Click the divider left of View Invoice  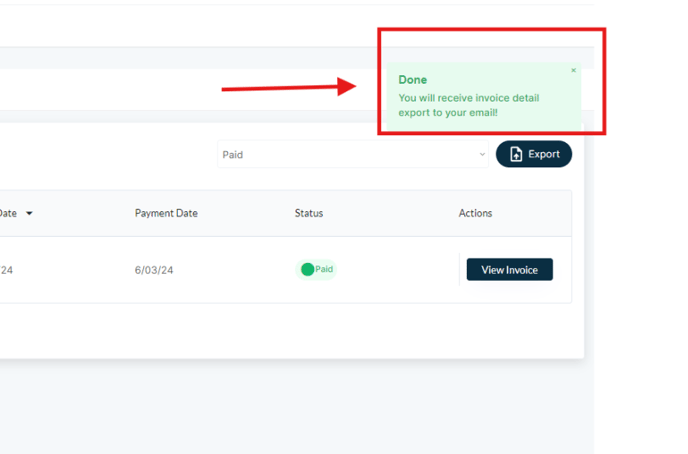[x=459, y=270]
